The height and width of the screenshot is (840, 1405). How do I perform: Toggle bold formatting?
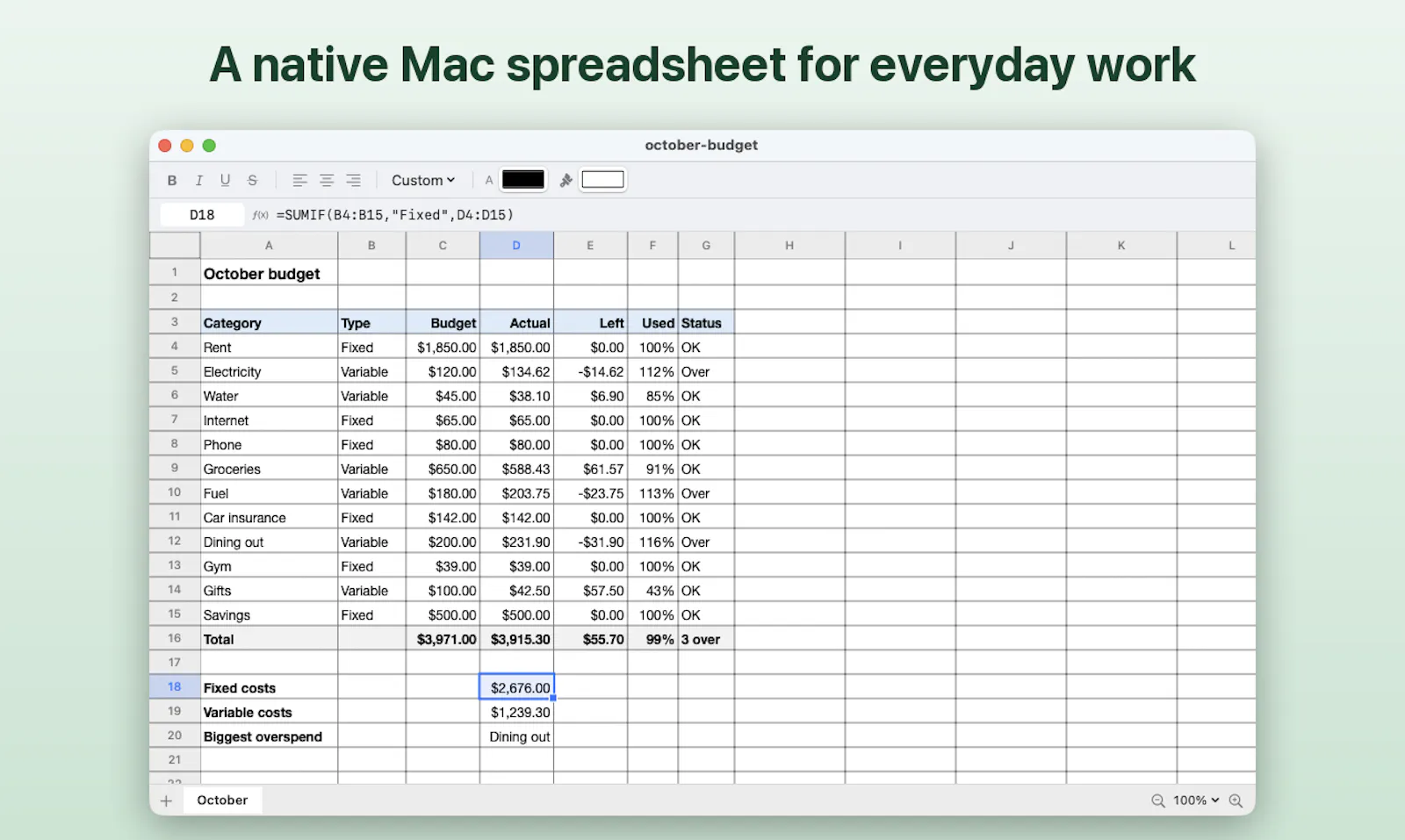click(x=172, y=180)
